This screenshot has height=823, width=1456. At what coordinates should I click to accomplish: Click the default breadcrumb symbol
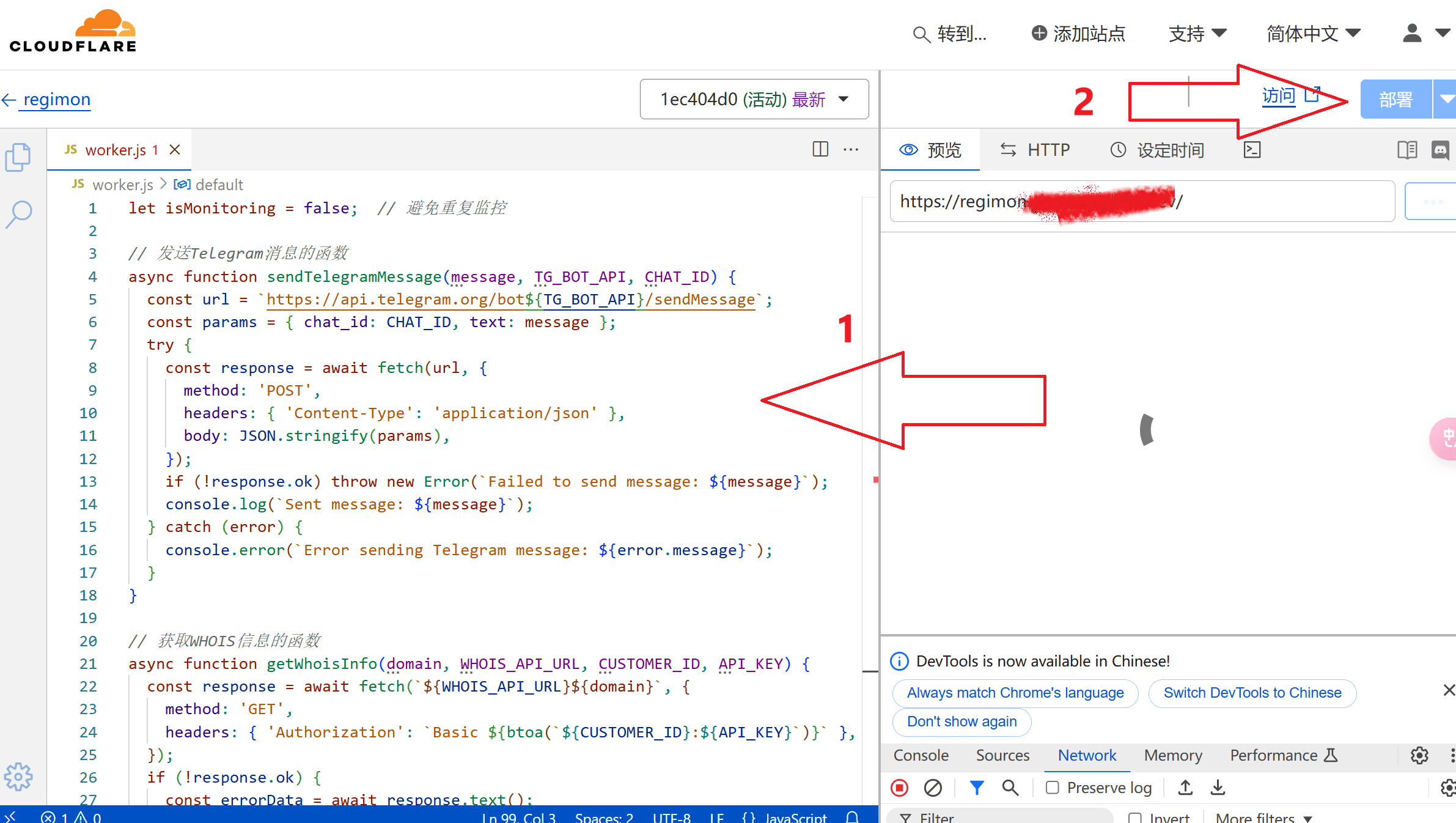tap(208, 185)
